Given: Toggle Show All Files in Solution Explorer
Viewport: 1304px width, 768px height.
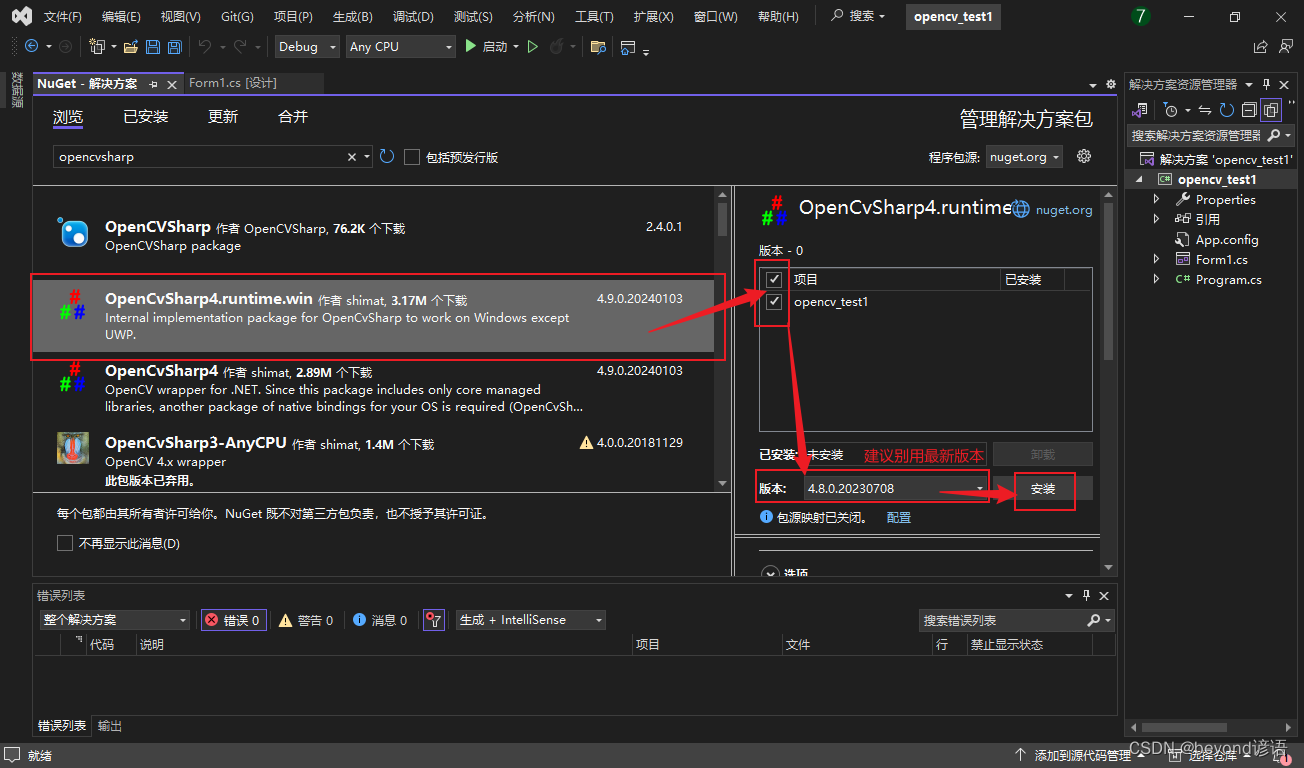Looking at the screenshot, I should [x=1271, y=110].
